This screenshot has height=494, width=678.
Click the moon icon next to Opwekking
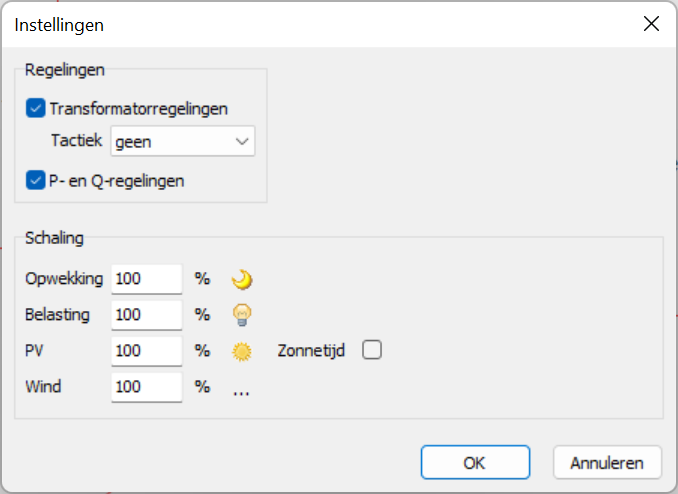pyautogui.click(x=241, y=279)
